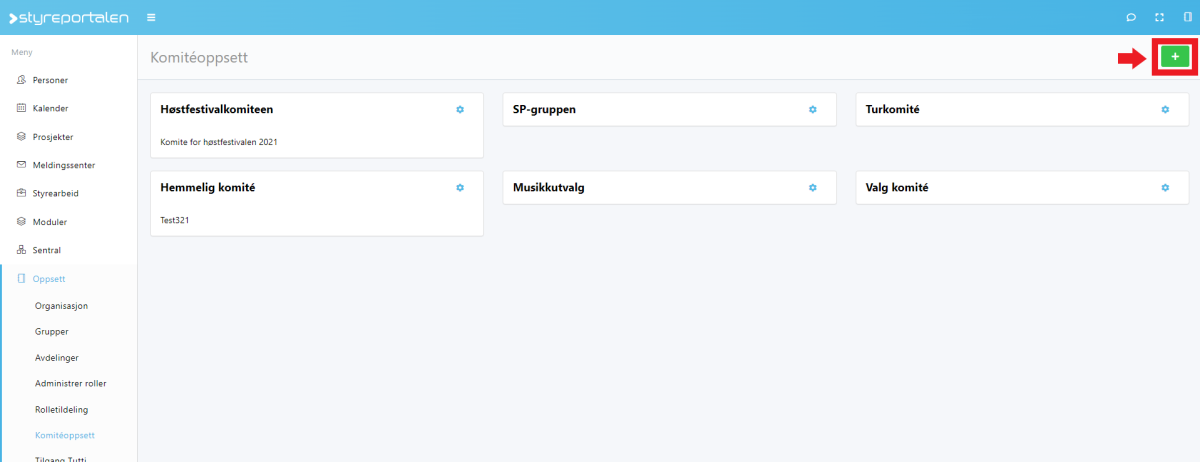This screenshot has width=1200, height=462.
Task: Go to Administrer roller submenu
Action: (69, 383)
